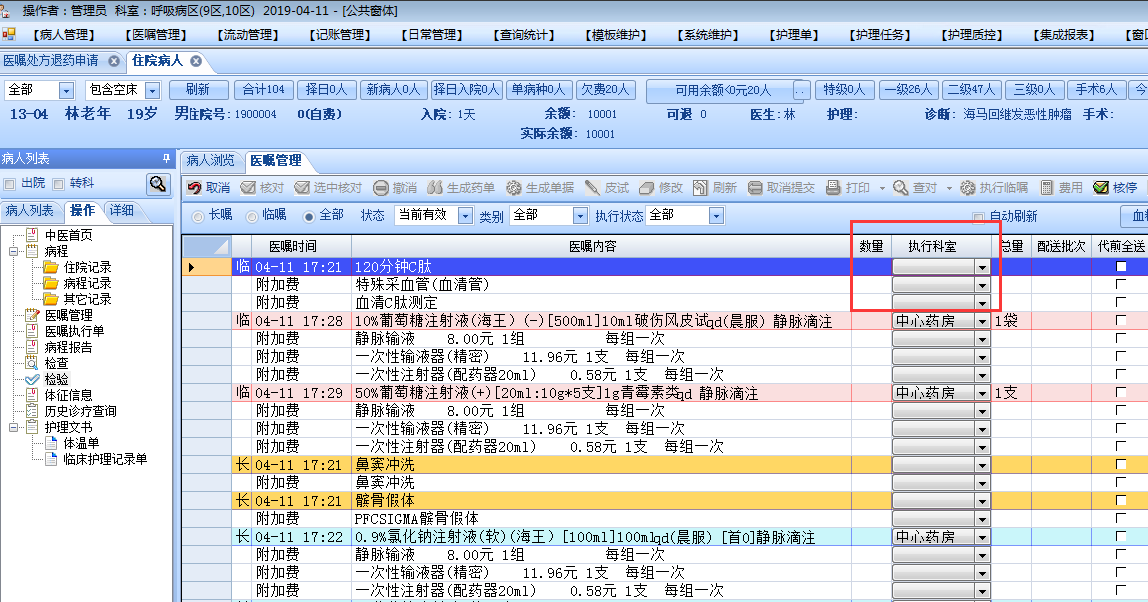
Task: Open the 包含空床 dropdown
Action: (152, 90)
